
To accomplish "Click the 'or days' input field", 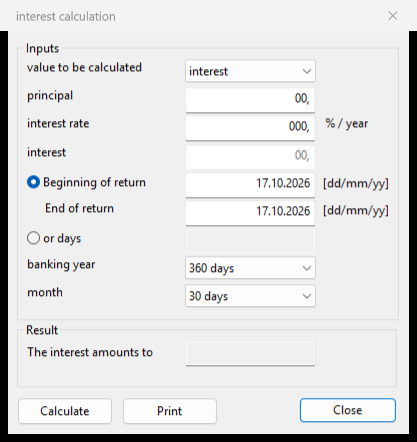I will click(x=250, y=241).
